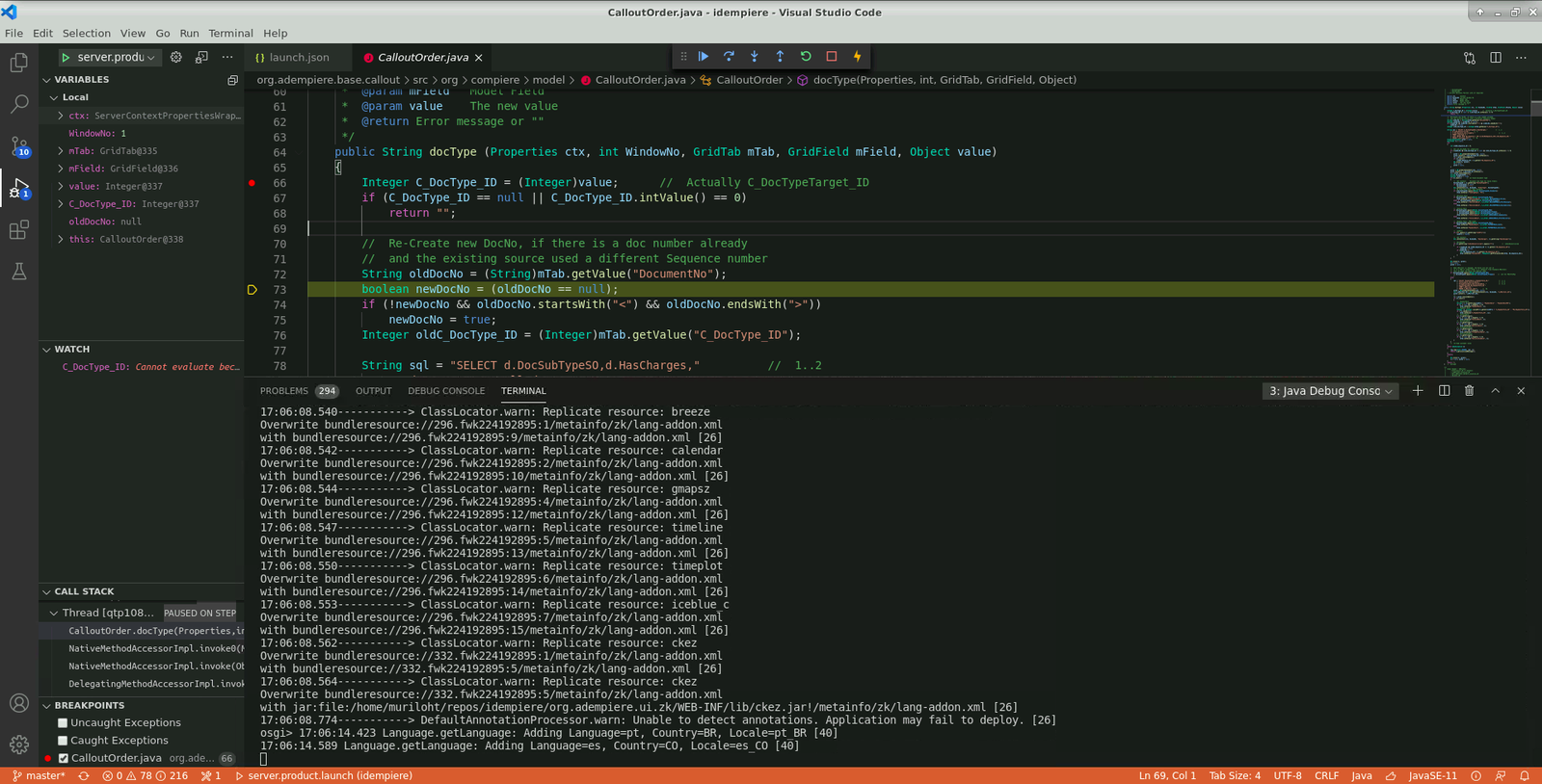Open the Terminal menu in menu bar
1542x784 pixels.
click(x=230, y=33)
